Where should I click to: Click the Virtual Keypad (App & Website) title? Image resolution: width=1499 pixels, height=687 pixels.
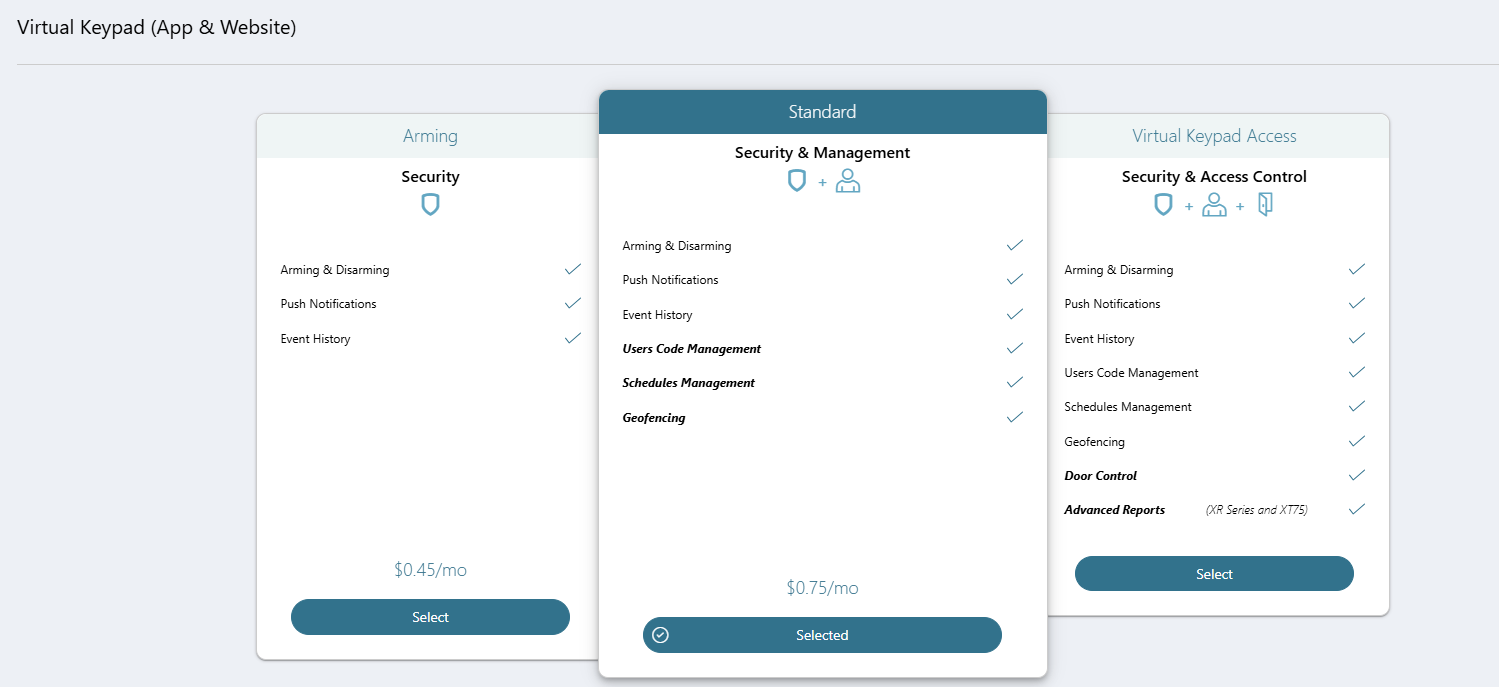(x=156, y=27)
